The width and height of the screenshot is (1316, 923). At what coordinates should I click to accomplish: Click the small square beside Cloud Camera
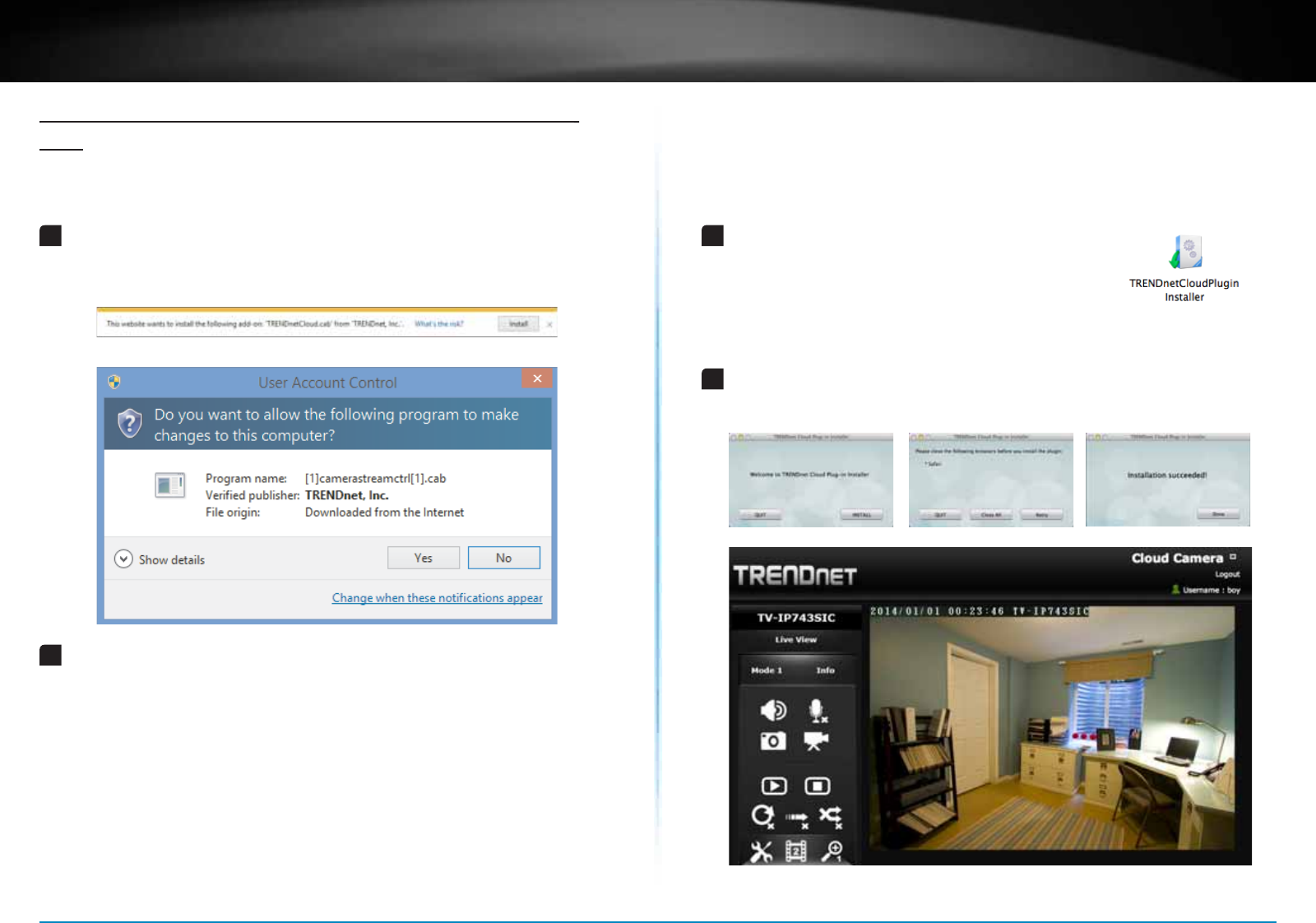tap(1233, 557)
